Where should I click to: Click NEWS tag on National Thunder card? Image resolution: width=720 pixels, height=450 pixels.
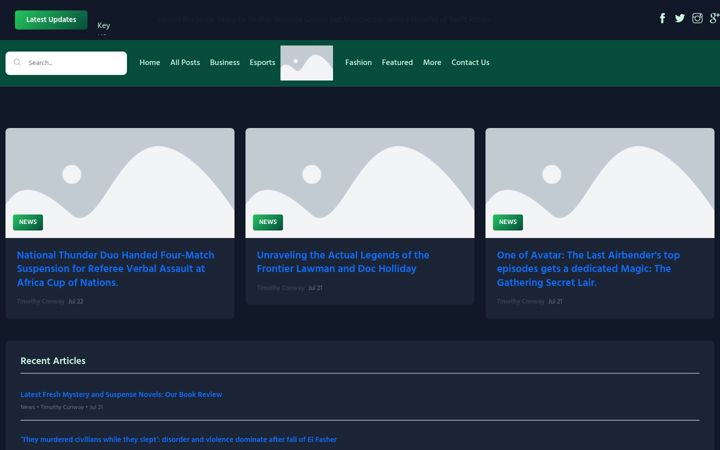(x=28, y=222)
